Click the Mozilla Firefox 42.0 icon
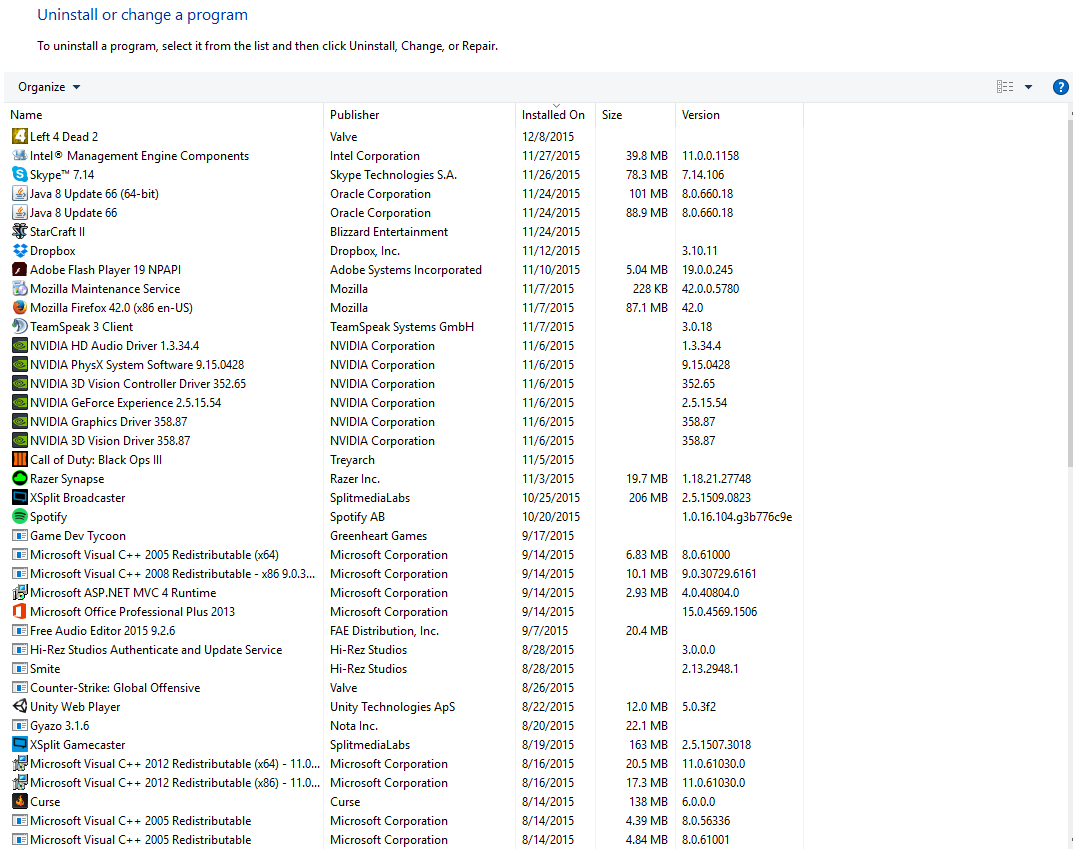 (x=20, y=307)
